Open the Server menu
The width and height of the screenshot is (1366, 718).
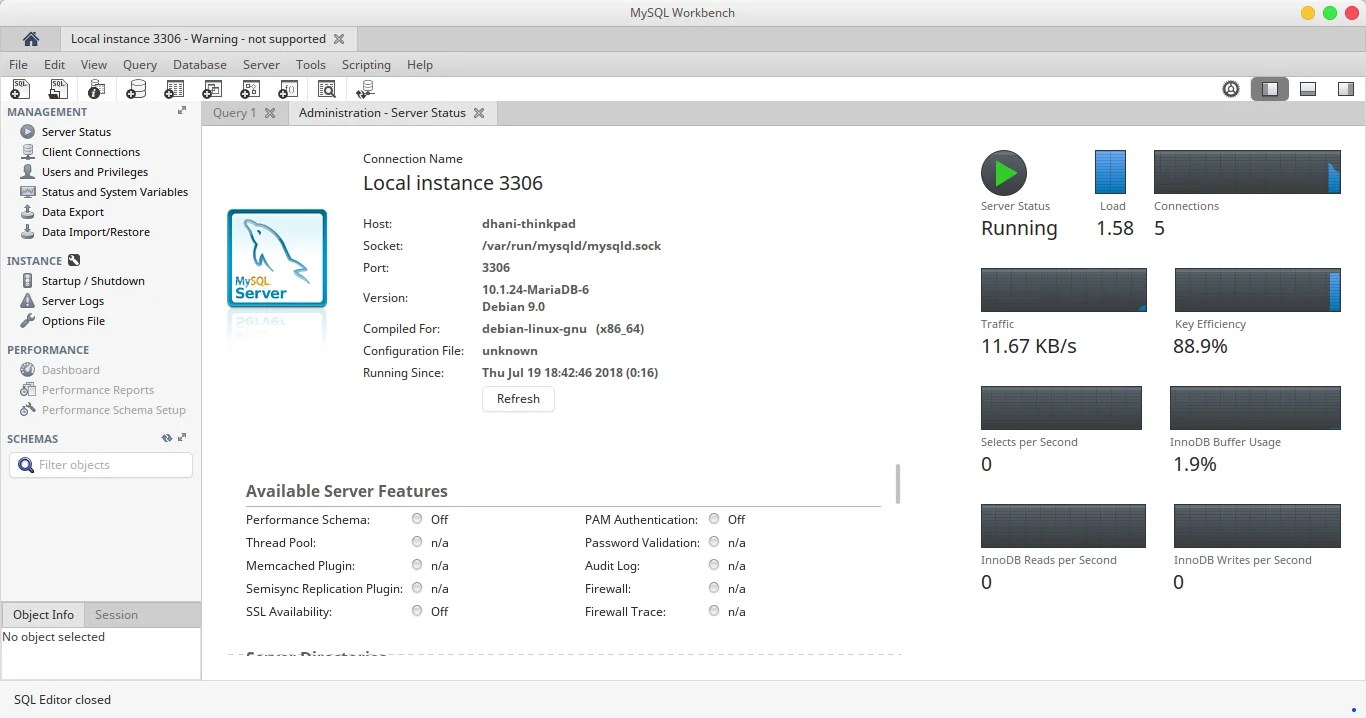coord(261,65)
